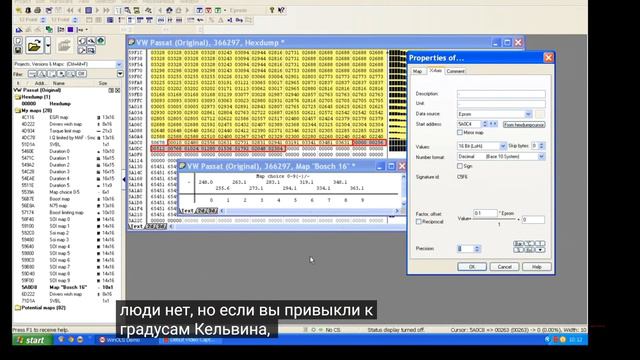Select the Duration 0 row in maps list
This screenshot has width=640, height=360.
click(67, 151)
